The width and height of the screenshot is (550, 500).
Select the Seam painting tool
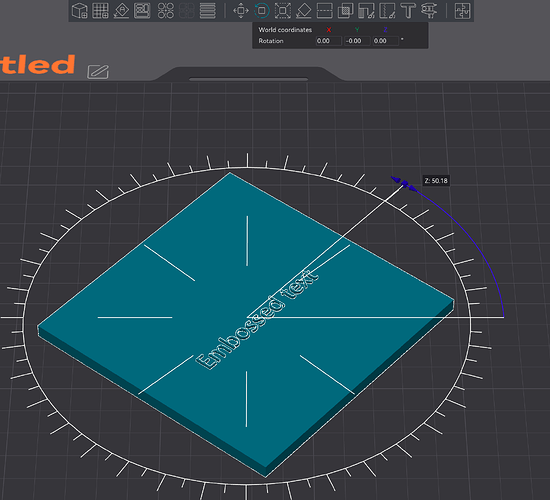387,11
